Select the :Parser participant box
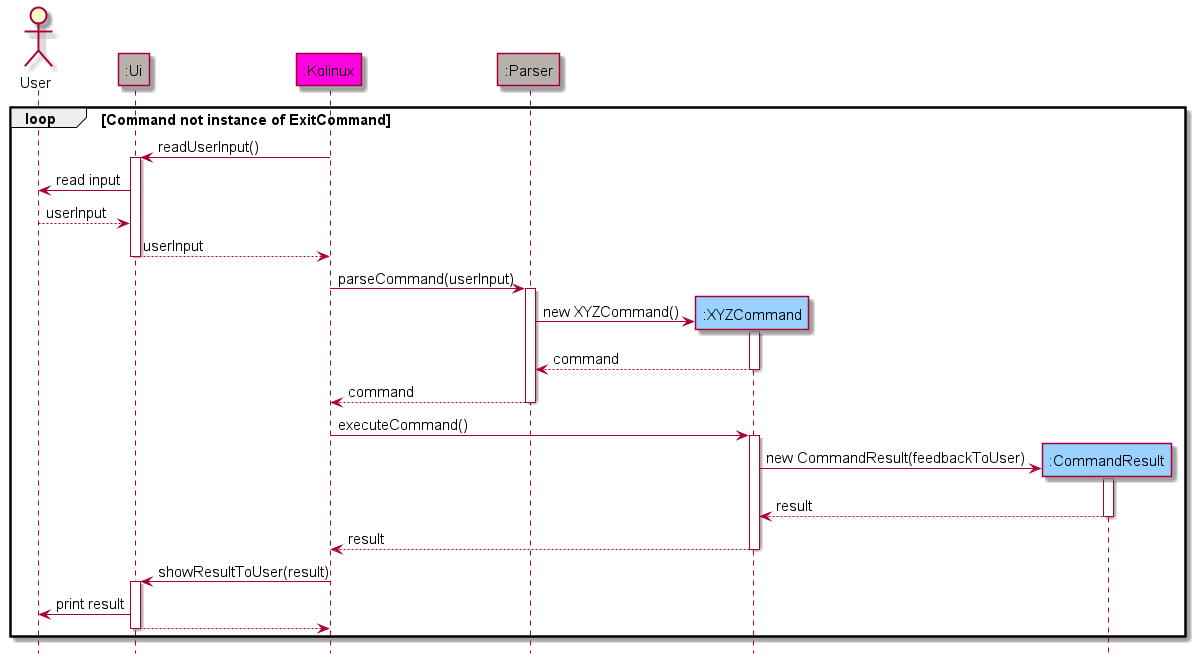The height and width of the screenshot is (659, 1198). click(528, 70)
